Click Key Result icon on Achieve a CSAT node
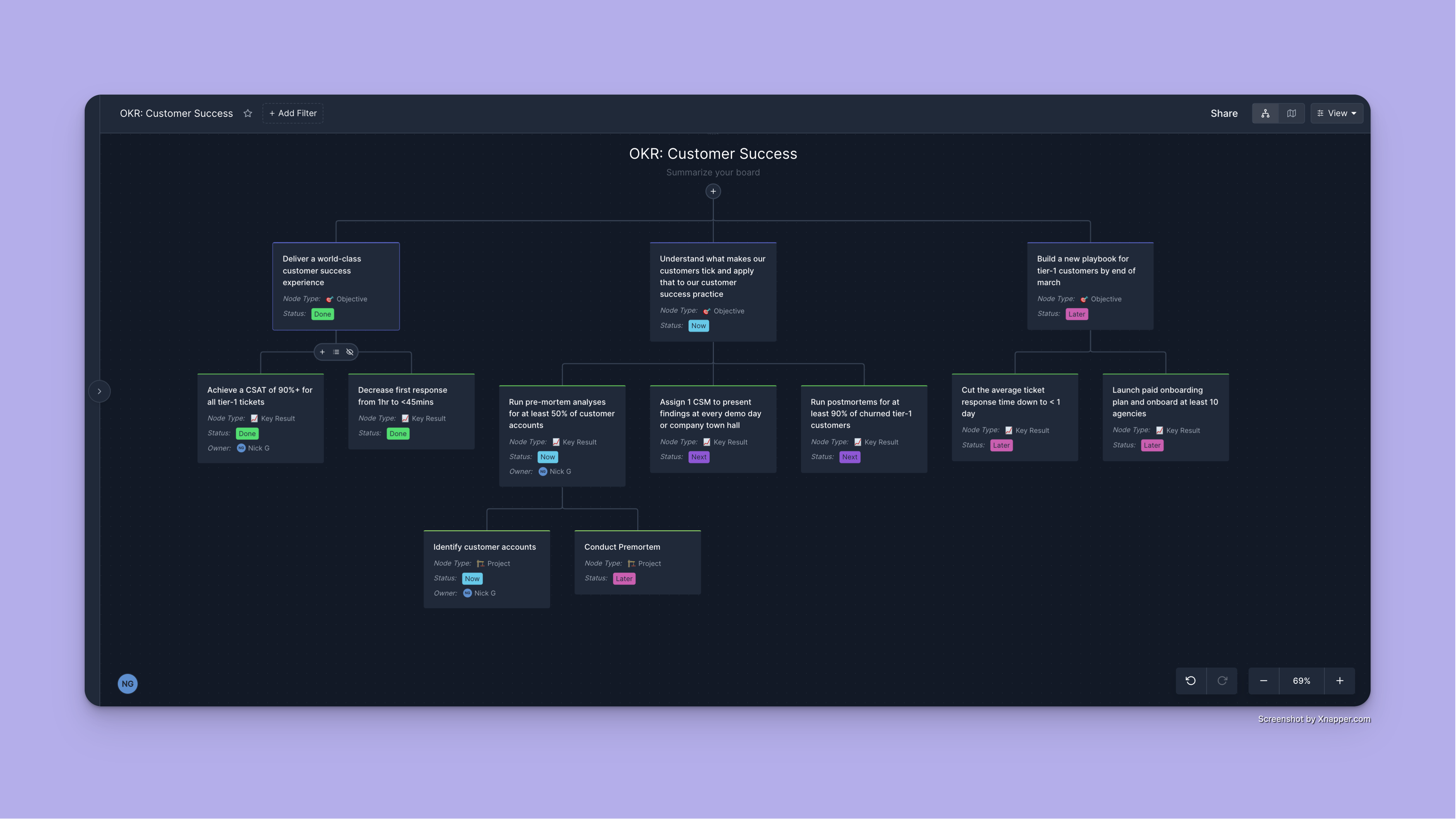 click(254, 419)
